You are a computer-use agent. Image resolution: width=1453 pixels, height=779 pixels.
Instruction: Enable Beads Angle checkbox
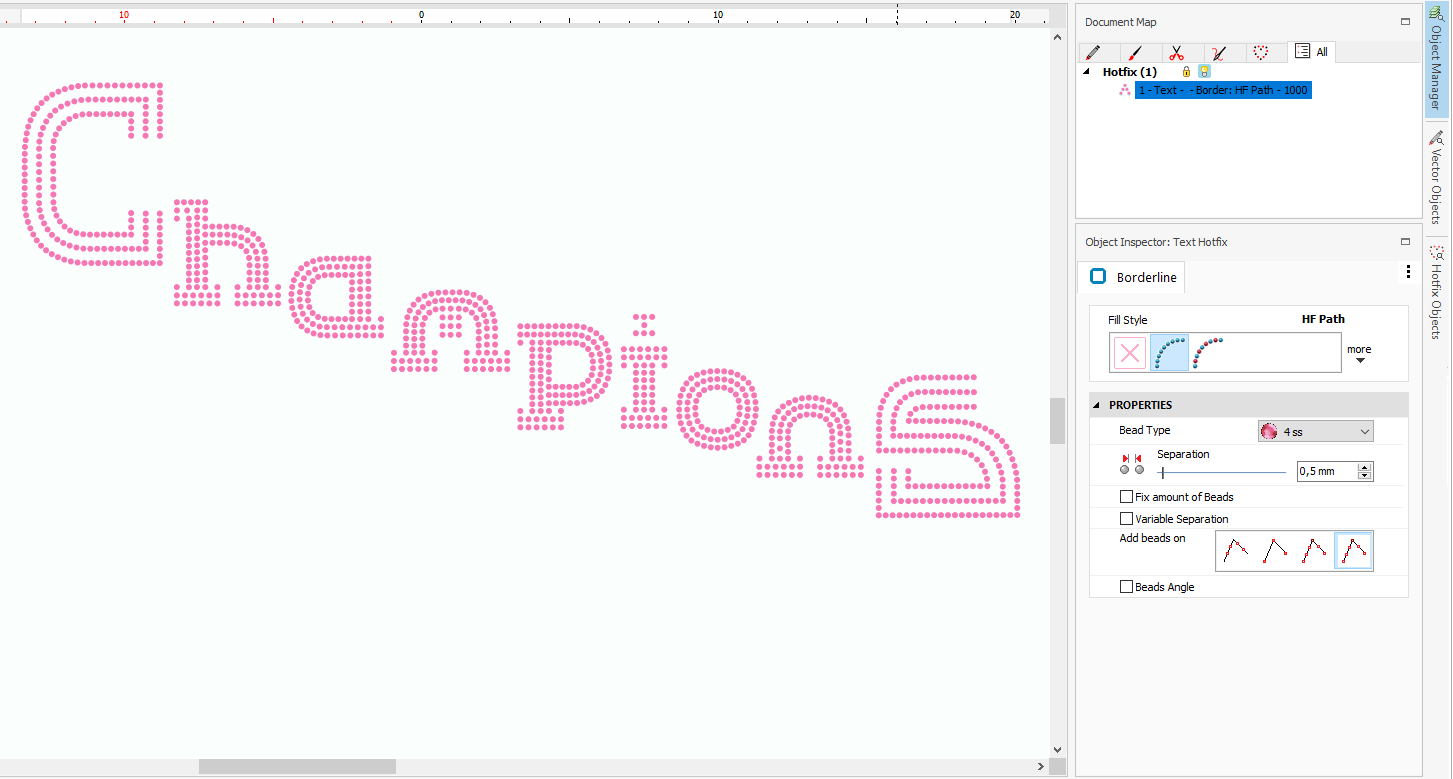click(x=1127, y=587)
